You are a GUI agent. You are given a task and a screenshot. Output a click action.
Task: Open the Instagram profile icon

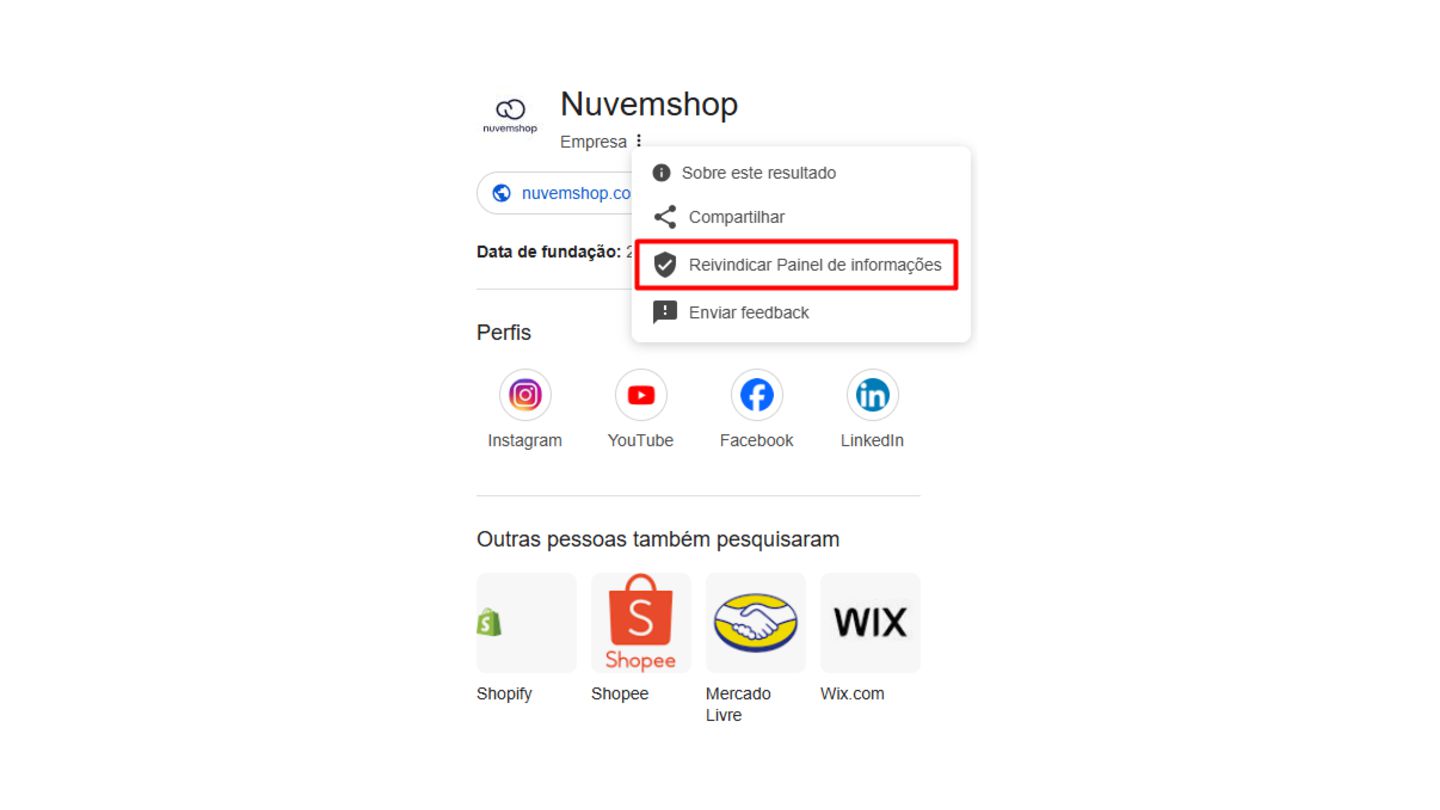click(525, 395)
